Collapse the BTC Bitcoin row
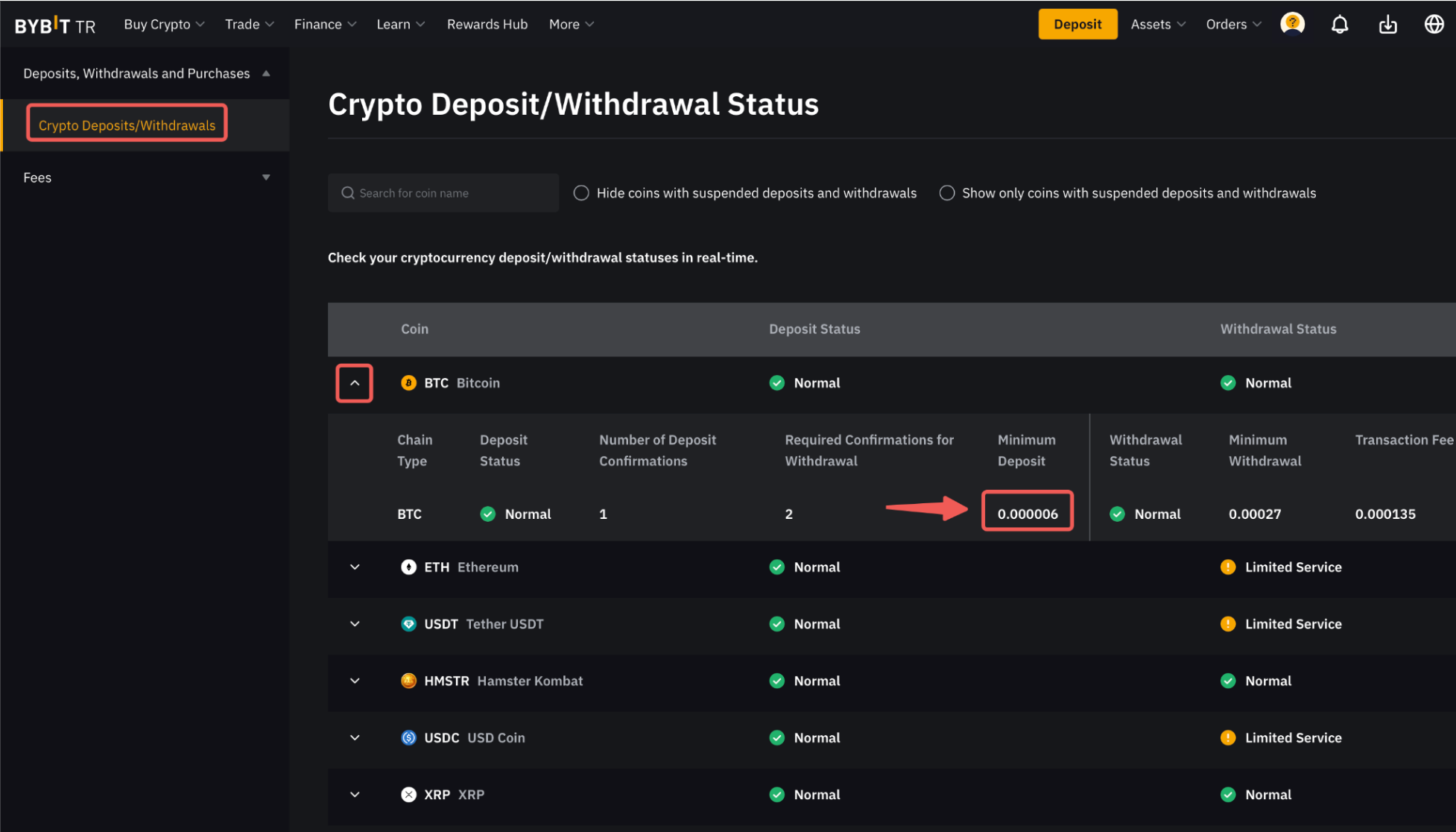Screen dimensions: 1456x832 tap(355, 383)
